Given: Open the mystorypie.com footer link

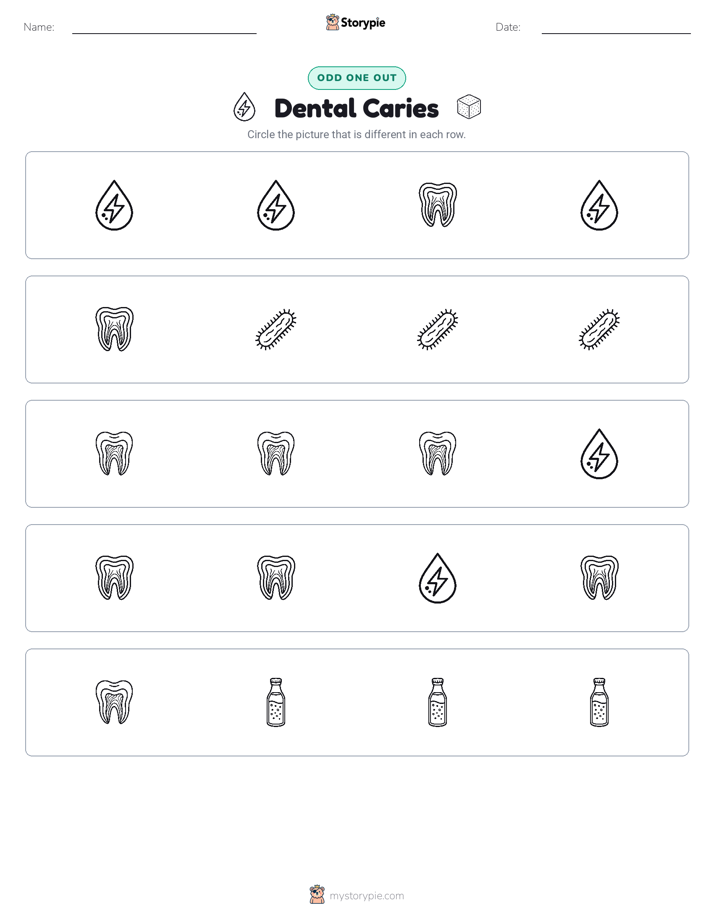Looking at the screenshot, I should (366, 896).
